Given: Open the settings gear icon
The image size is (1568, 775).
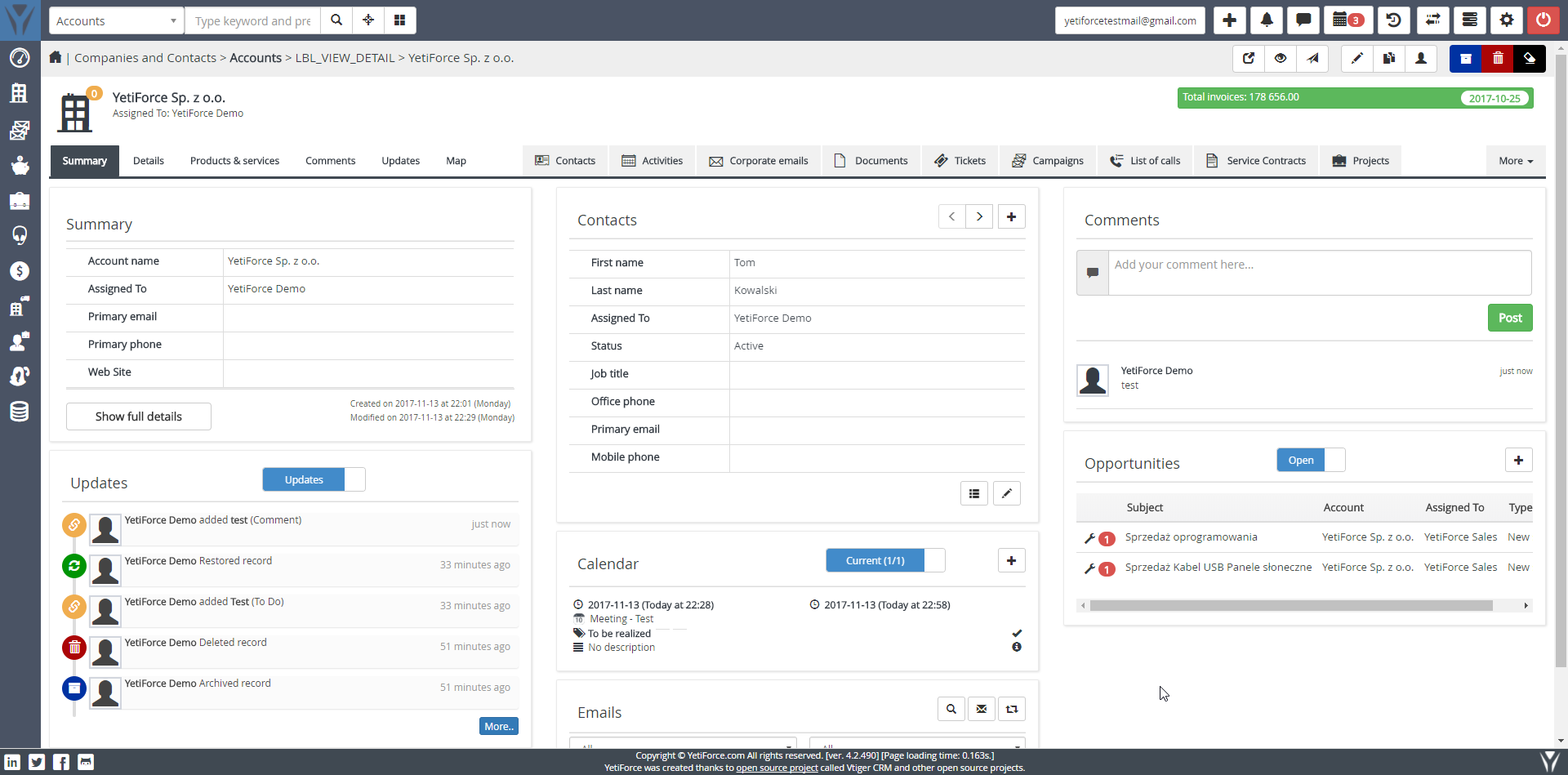Looking at the screenshot, I should (1507, 20).
